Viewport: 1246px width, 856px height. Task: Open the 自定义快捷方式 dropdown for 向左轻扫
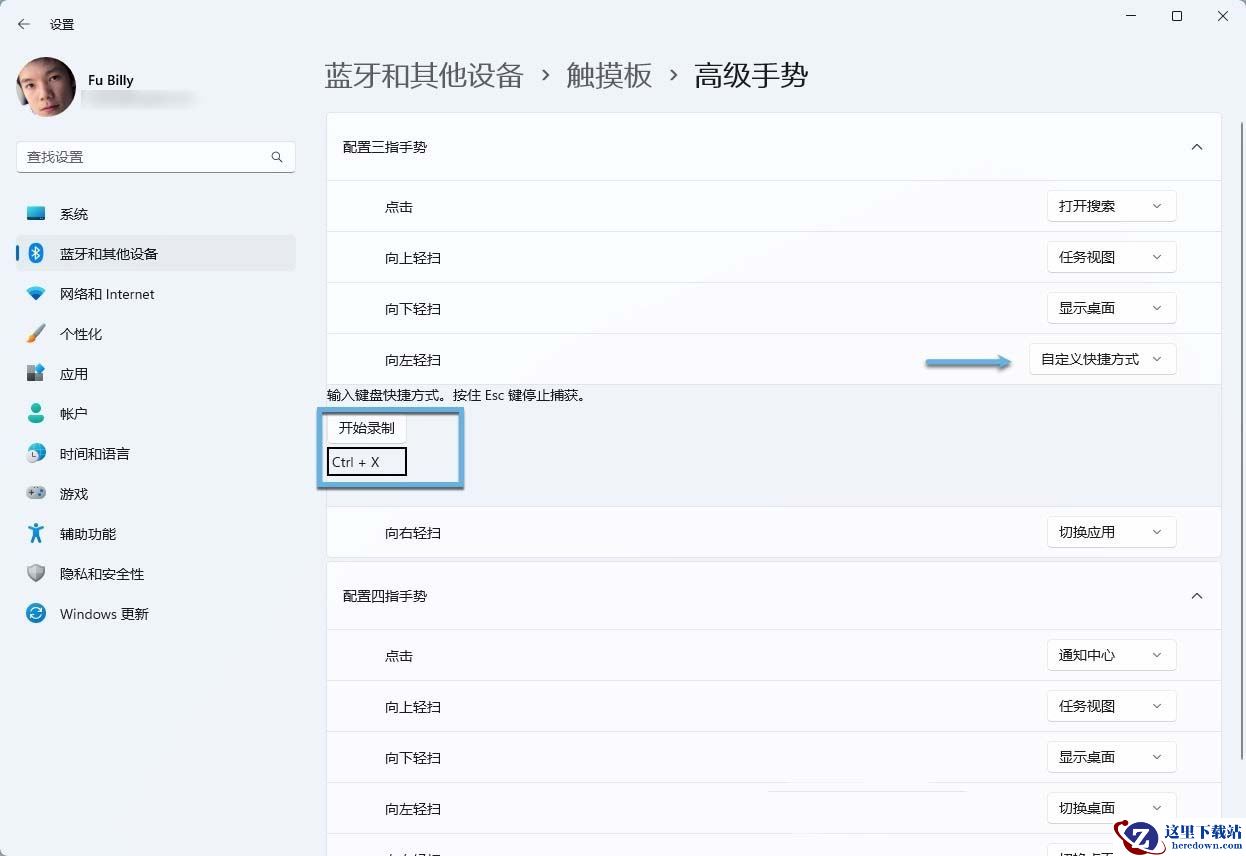1102,359
